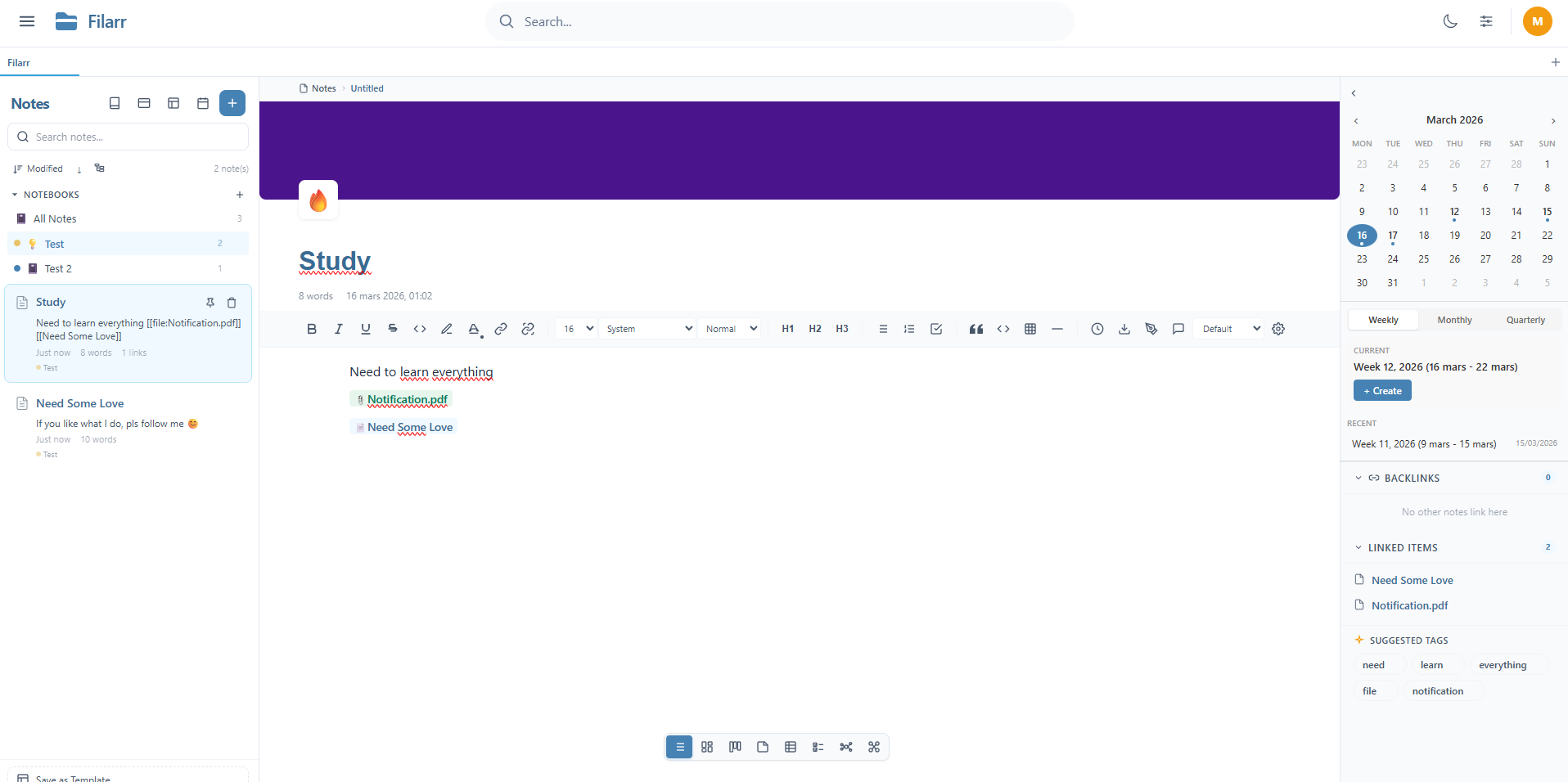Toggle bold formatting in the editor
The width and height of the screenshot is (1568, 782).
[x=311, y=329]
